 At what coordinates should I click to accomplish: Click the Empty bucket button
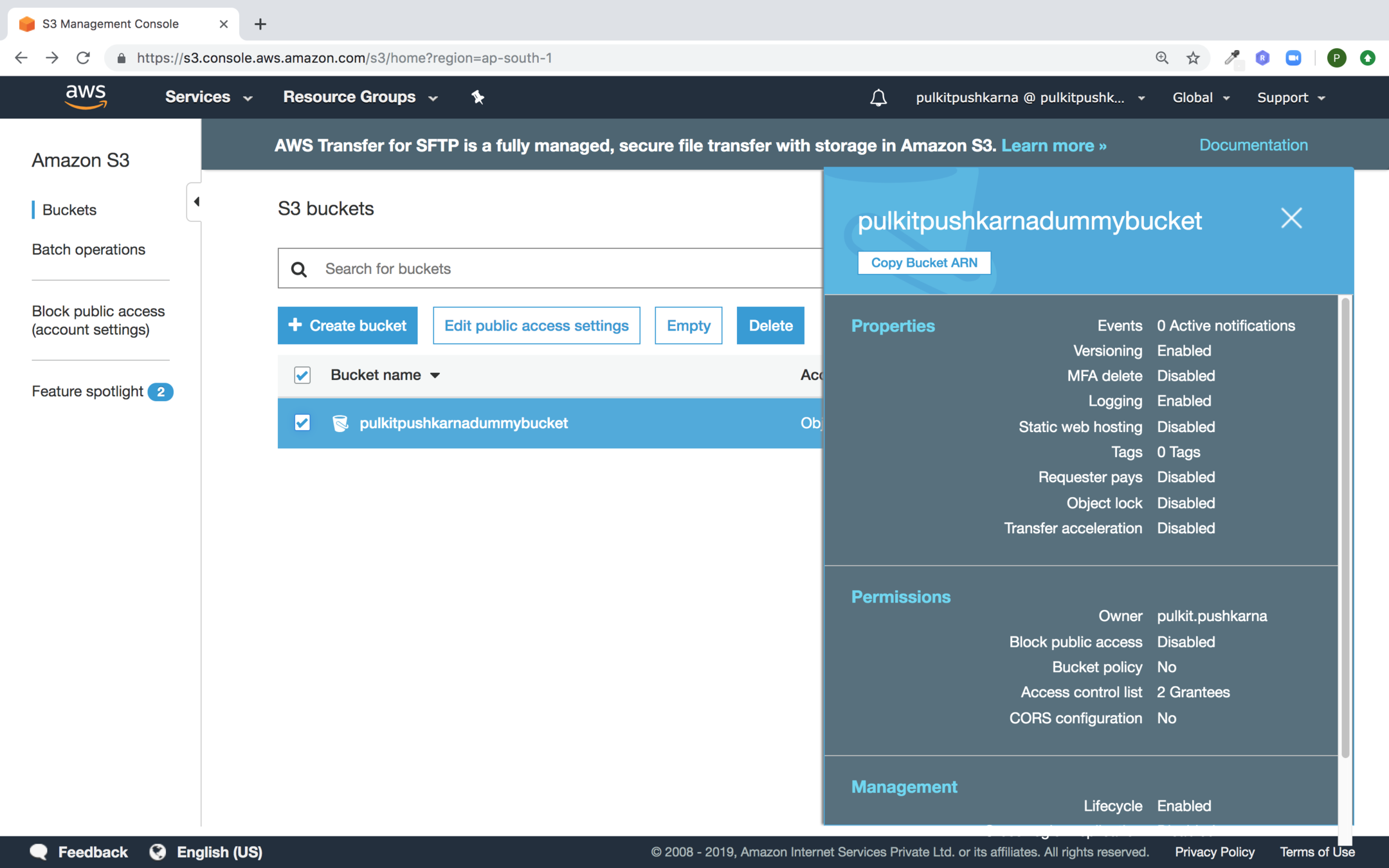click(688, 325)
